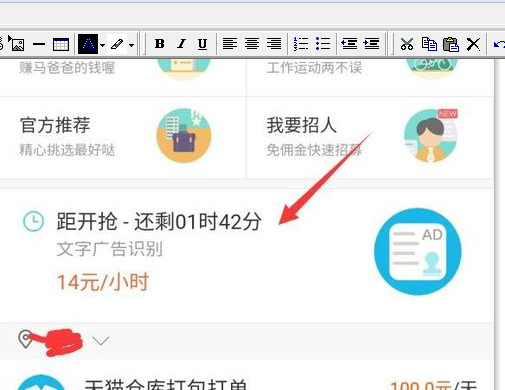Cut selection with scissors icon
Screen dimensions: 505x390
coord(407,44)
